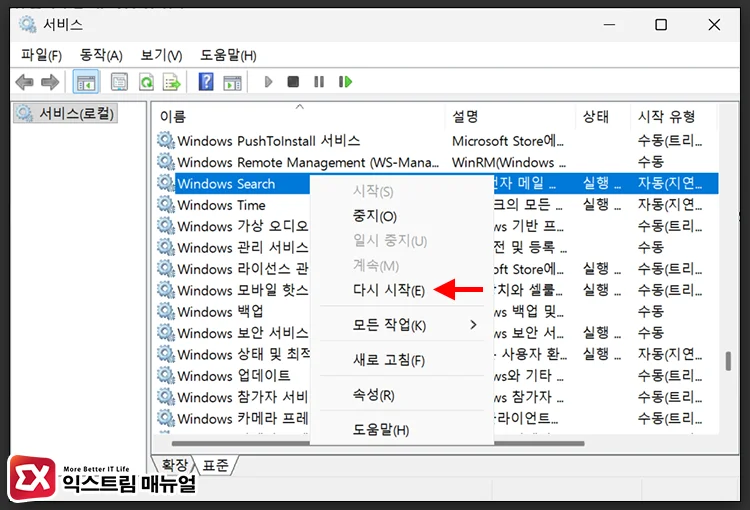Screen dimensions: 750x510
Task: Maximize the 서비스 window
Action: click(x=661, y=24)
